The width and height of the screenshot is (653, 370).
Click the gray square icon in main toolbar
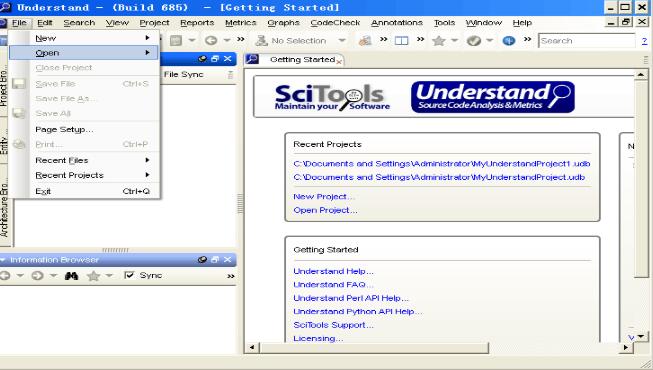176,40
